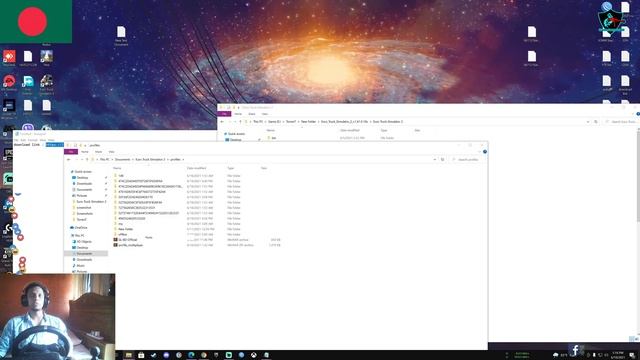Image resolution: width=640 pixels, height=360 pixels.
Task: Open Microsoft Edge from the taskbar
Action: [x=191, y=355]
